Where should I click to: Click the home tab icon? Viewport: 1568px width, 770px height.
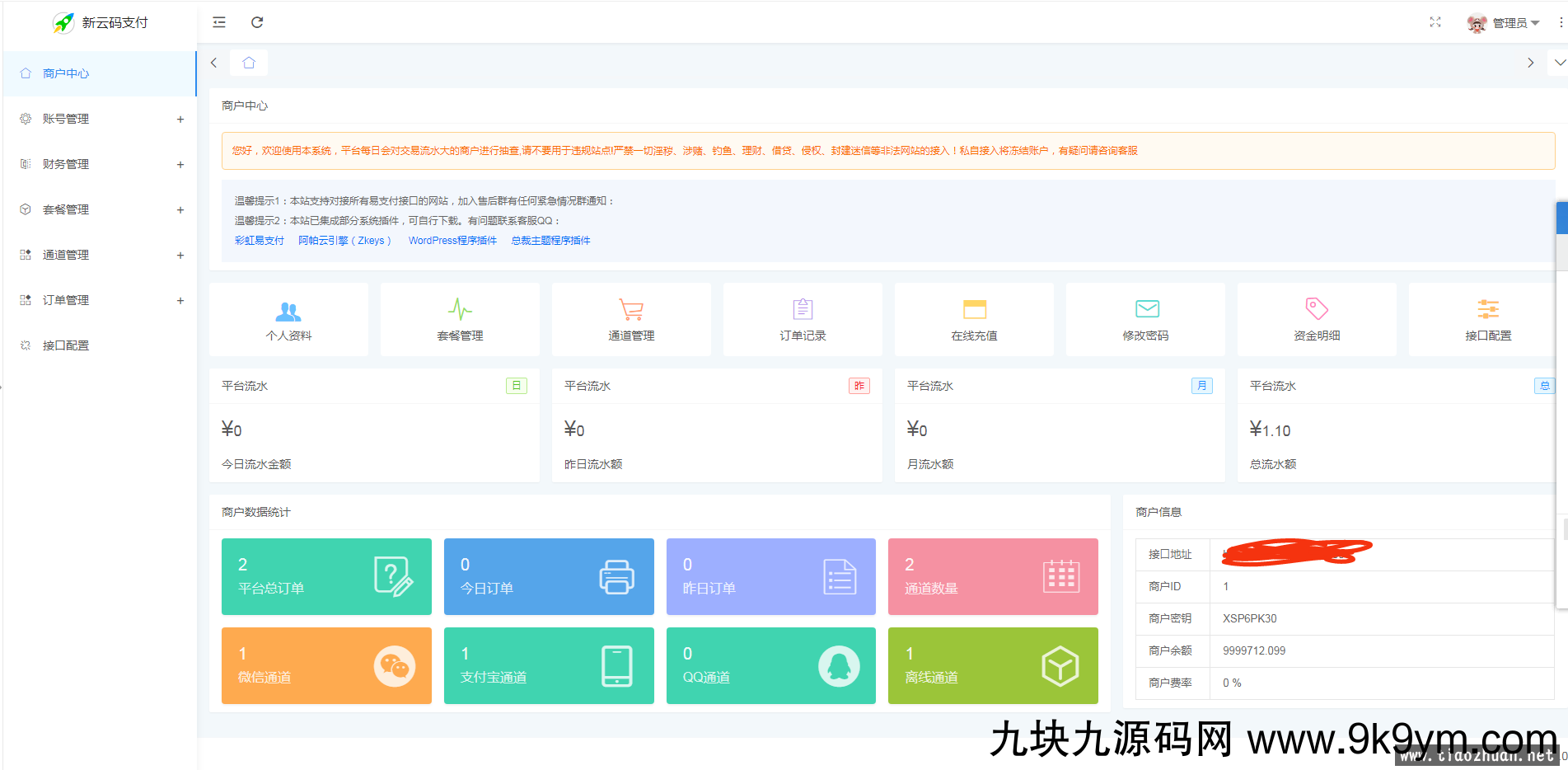(x=248, y=62)
